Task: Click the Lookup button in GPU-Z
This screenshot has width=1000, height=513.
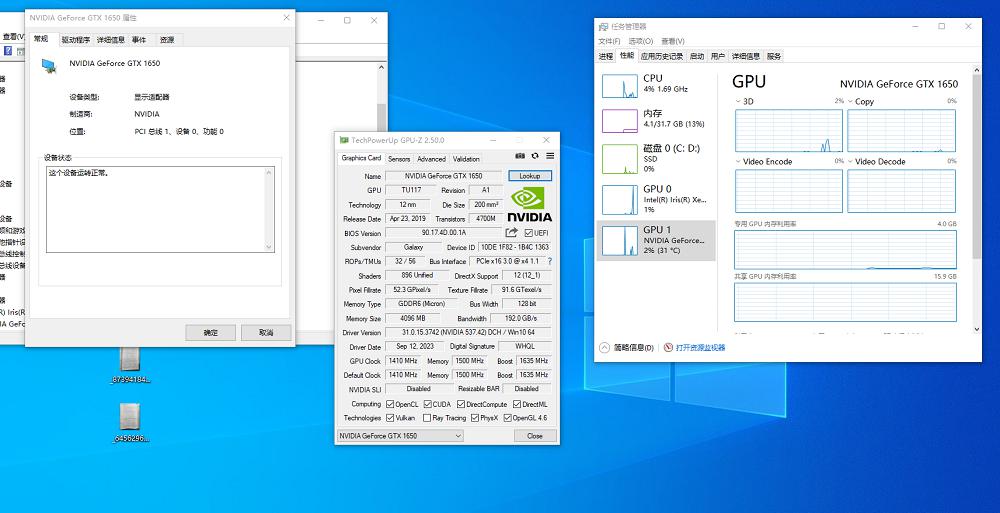Action: tap(529, 176)
